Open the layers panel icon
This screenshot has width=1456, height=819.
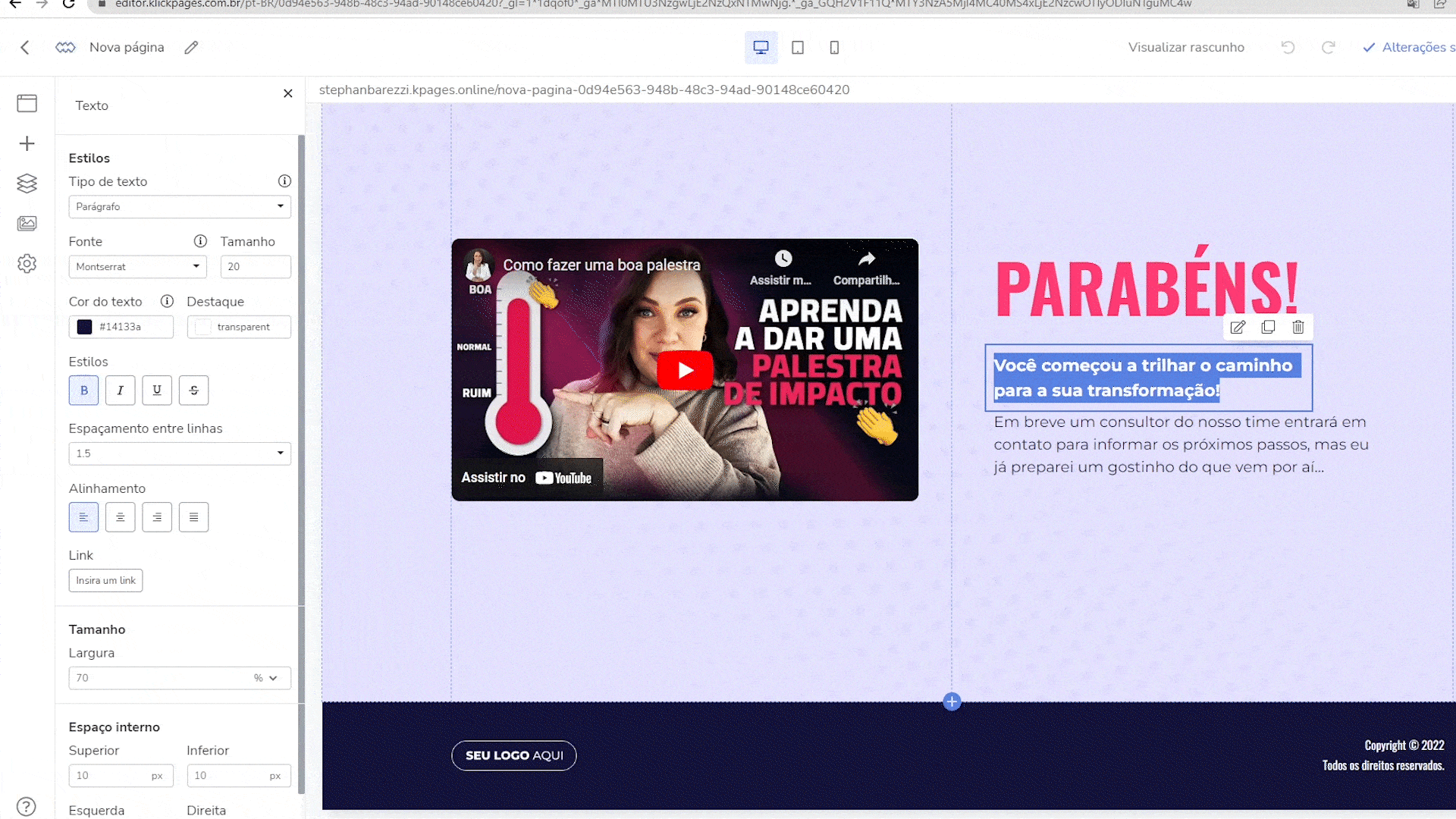tap(27, 184)
